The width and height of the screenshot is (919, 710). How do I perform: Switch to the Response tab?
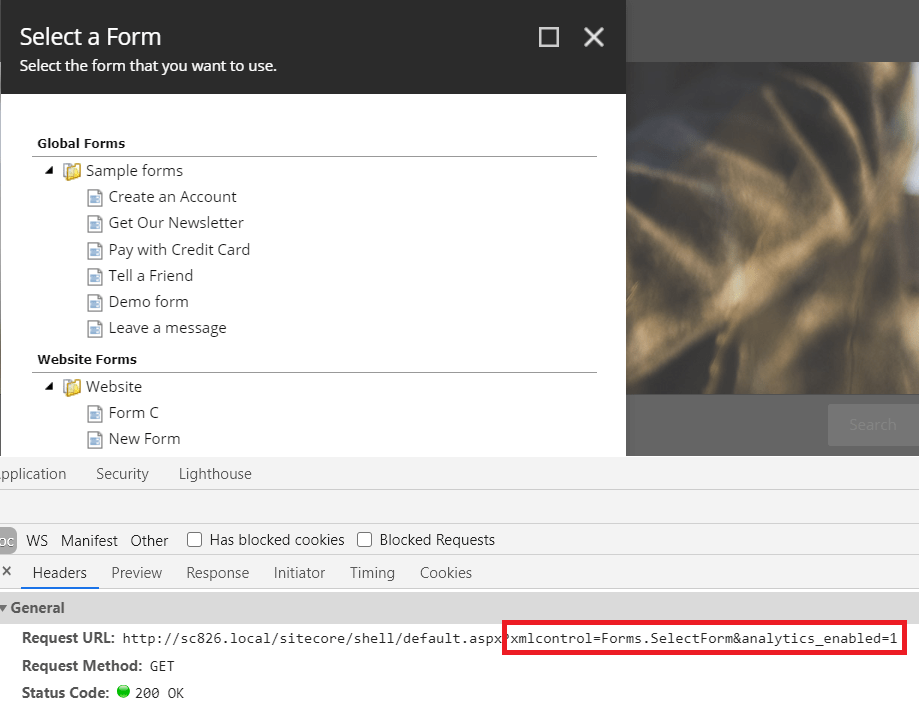click(x=217, y=573)
